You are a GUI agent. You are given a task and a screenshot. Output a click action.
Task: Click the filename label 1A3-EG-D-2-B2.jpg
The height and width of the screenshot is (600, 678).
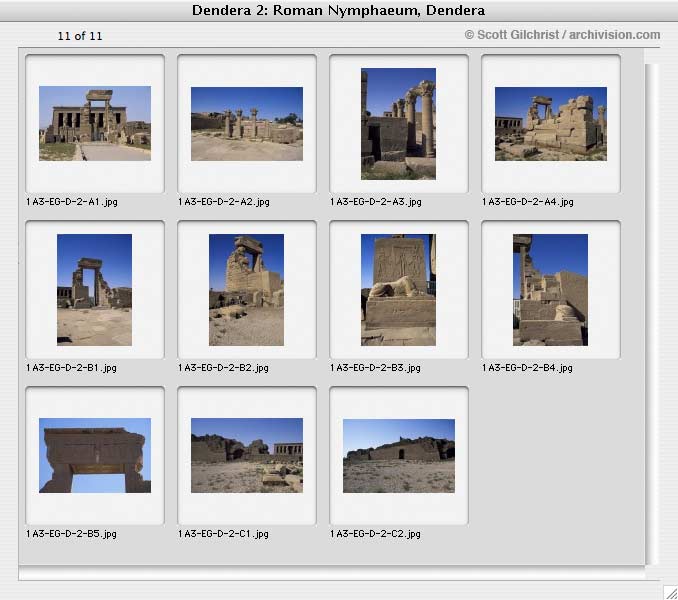click(x=224, y=368)
